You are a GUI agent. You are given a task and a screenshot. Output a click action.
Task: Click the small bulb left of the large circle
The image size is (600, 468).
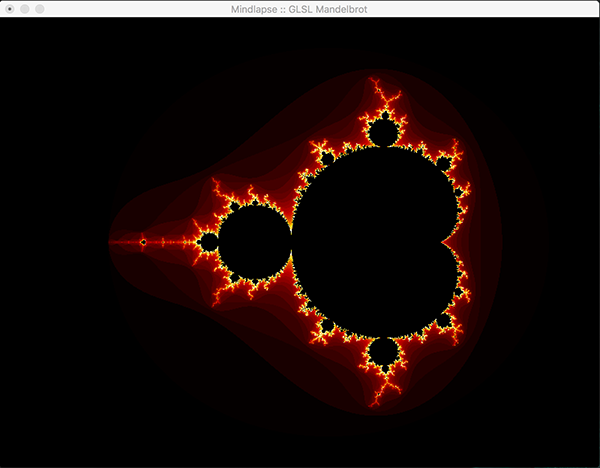208,242
